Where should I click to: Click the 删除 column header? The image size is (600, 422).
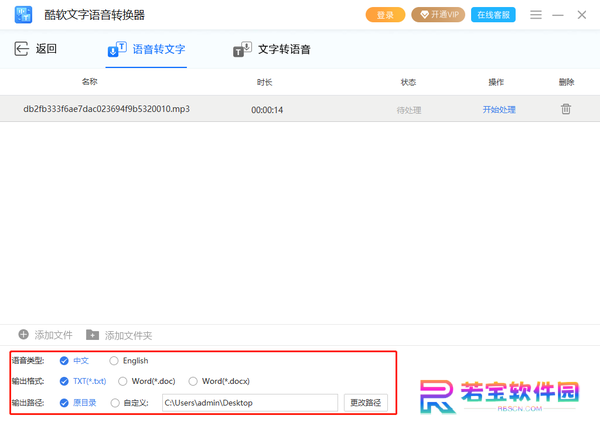coord(566,82)
